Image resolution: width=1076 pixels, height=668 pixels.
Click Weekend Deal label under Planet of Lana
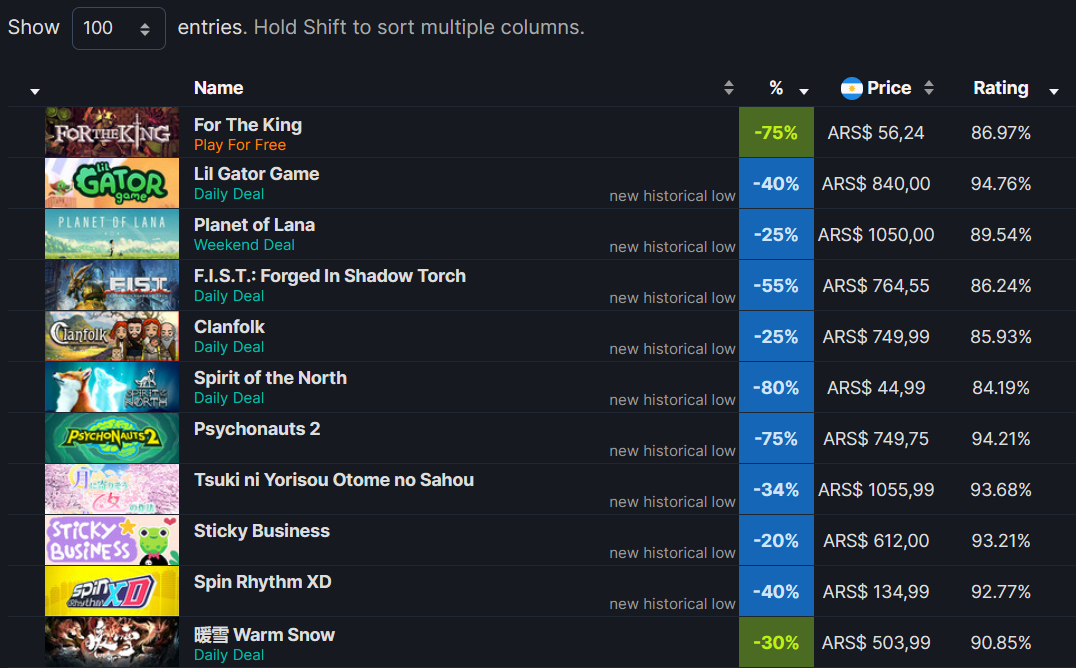click(244, 245)
